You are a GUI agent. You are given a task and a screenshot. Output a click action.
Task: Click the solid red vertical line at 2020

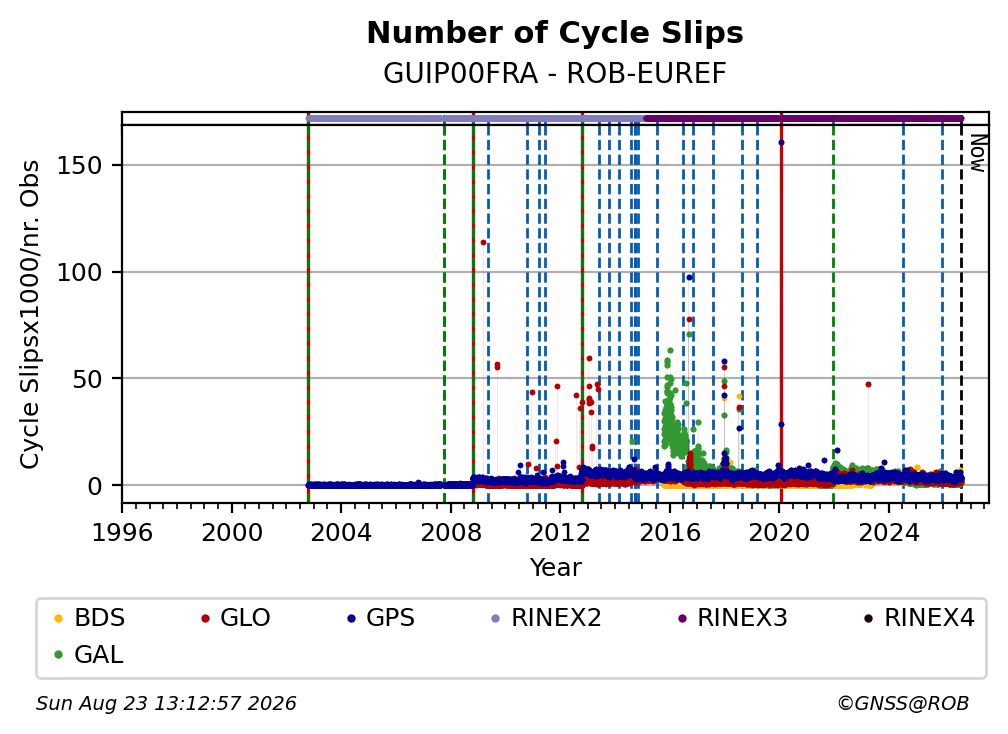[x=781, y=307]
